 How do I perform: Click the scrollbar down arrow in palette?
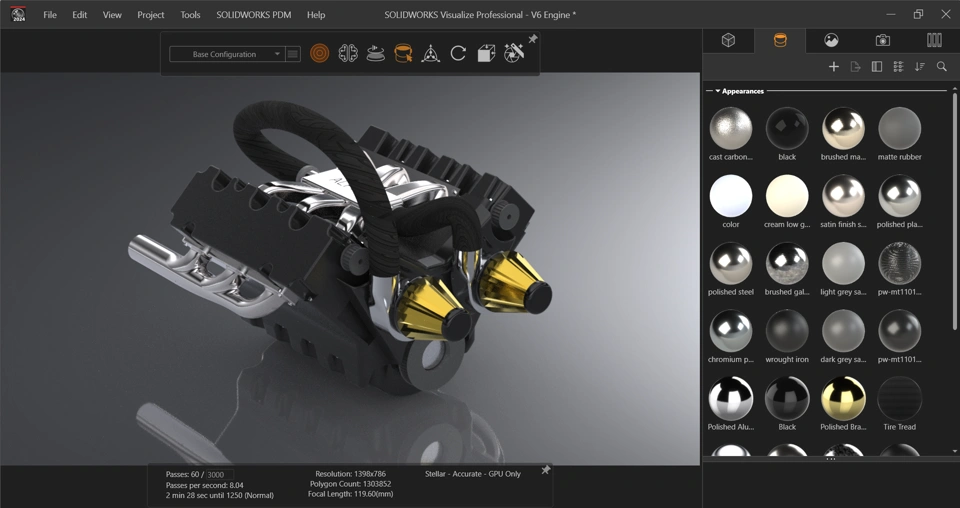(955, 451)
